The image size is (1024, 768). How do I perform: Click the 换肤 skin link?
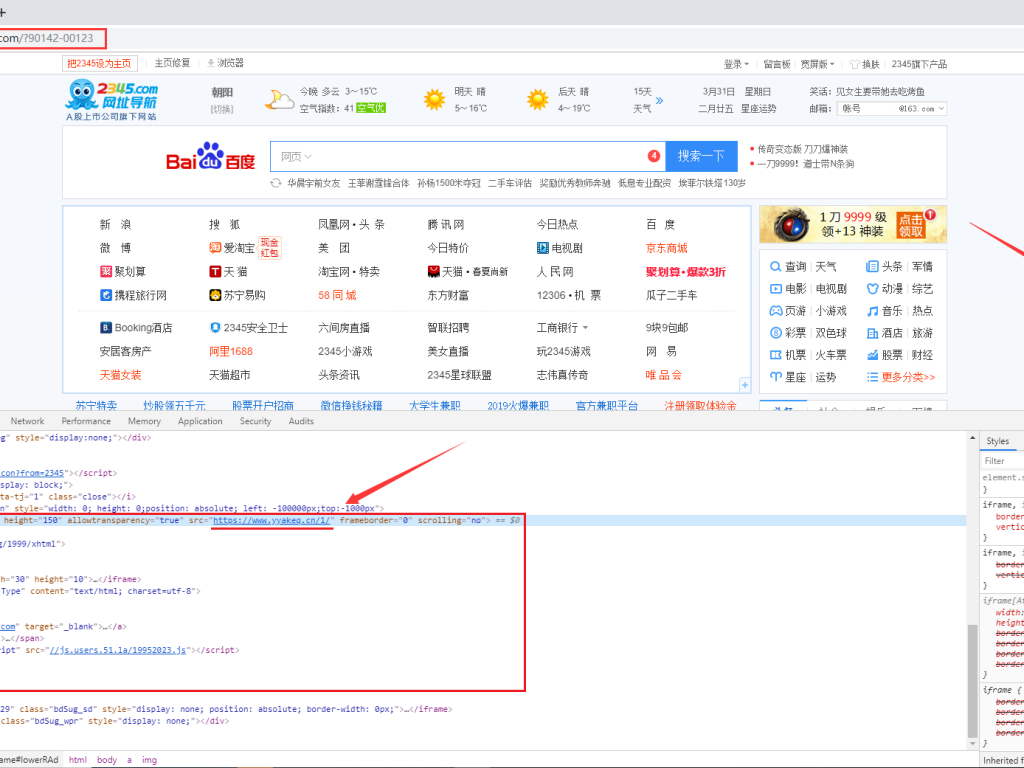point(865,64)
